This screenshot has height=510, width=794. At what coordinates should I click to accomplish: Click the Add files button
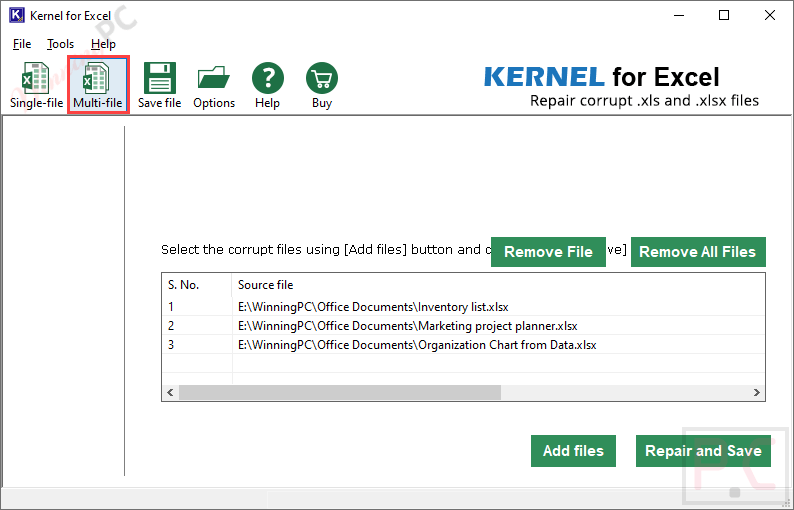573,451
